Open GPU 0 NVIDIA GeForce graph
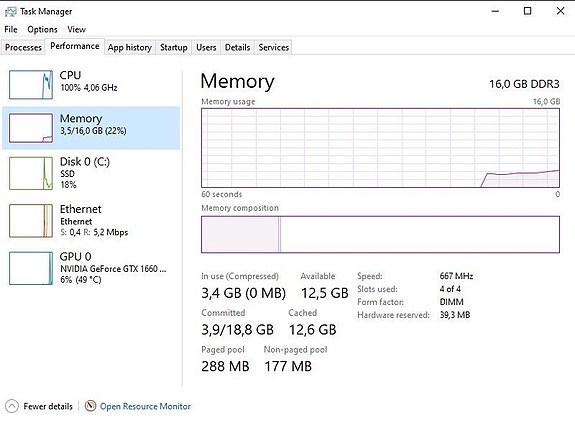Image resolution: width=575 pixels, height=423 pixels. pos(31,268)
